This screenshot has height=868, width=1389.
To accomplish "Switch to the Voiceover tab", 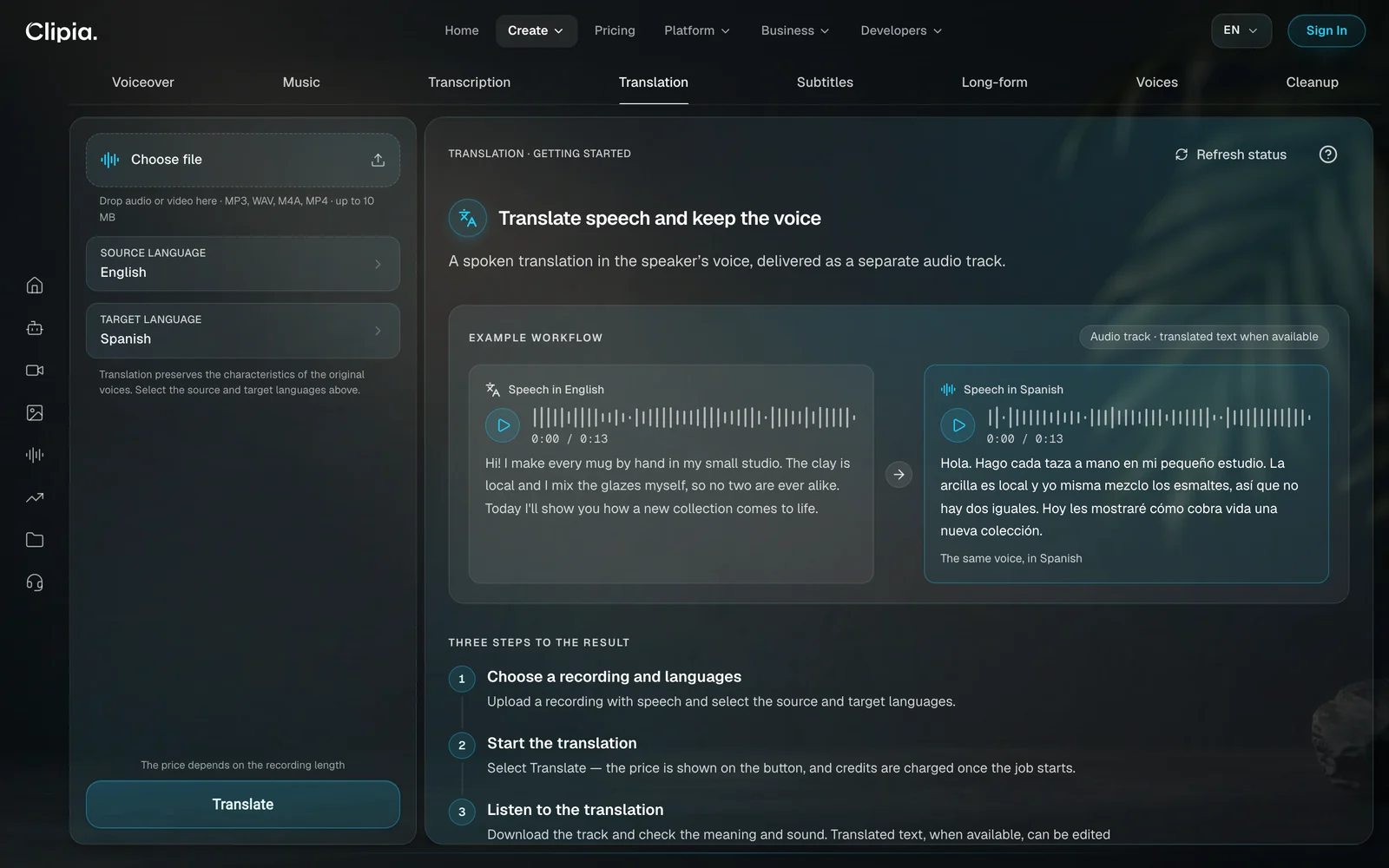I will [x=143, y=82].
